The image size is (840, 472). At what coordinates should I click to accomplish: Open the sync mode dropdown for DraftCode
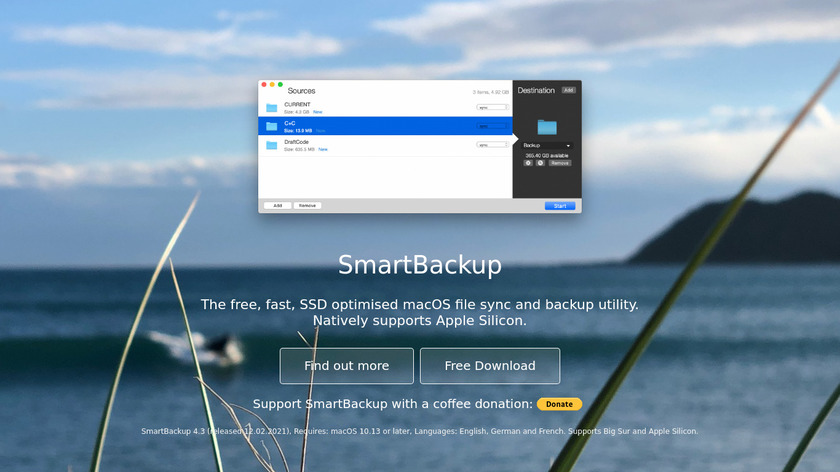492,145
